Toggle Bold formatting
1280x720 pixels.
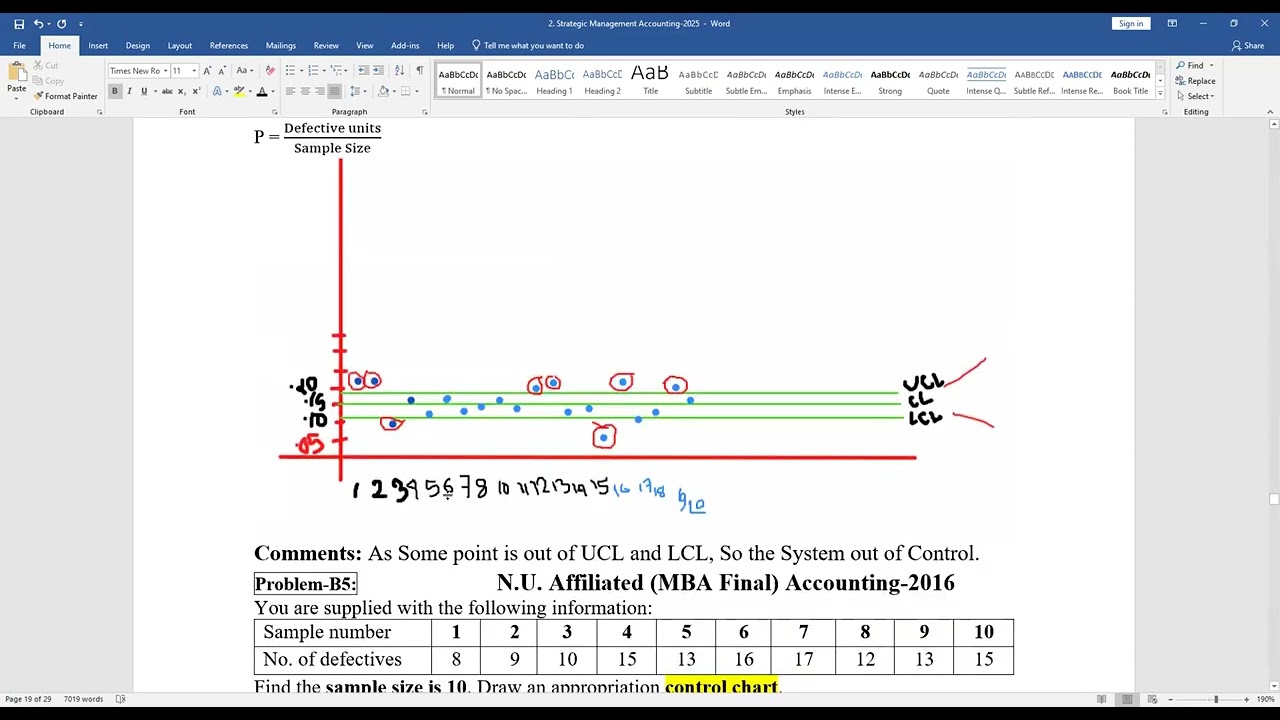pos(114,91)
